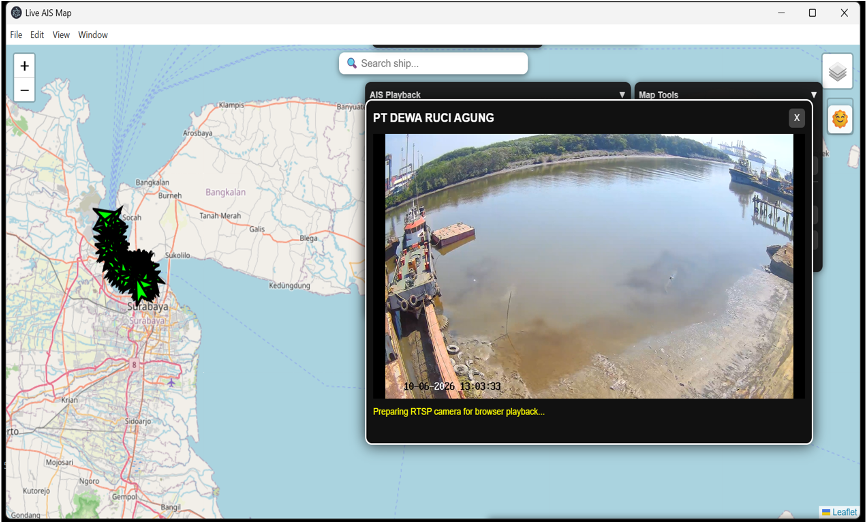Open the map layers control
Screen dimensions: 866x522
837,71
